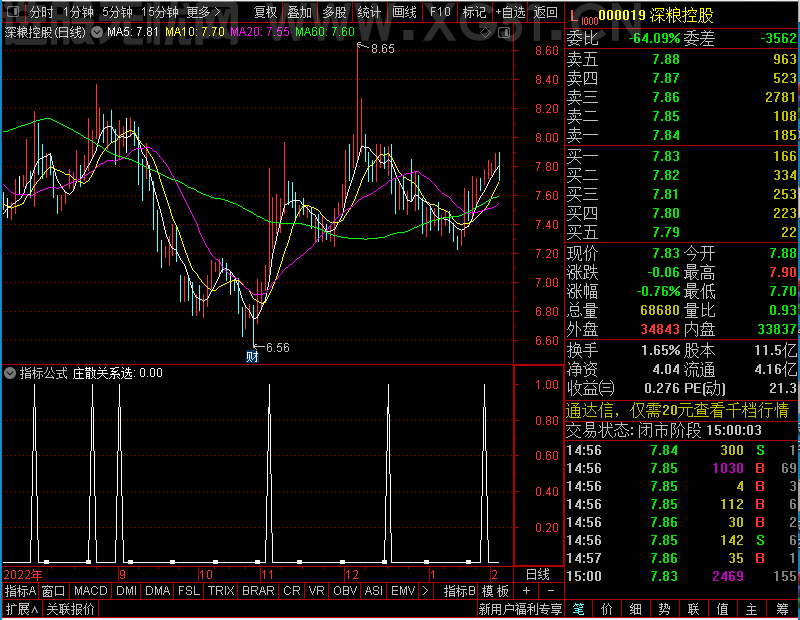
Task: Click the 15:00 trade row with 2469
Action: (682, 576)
